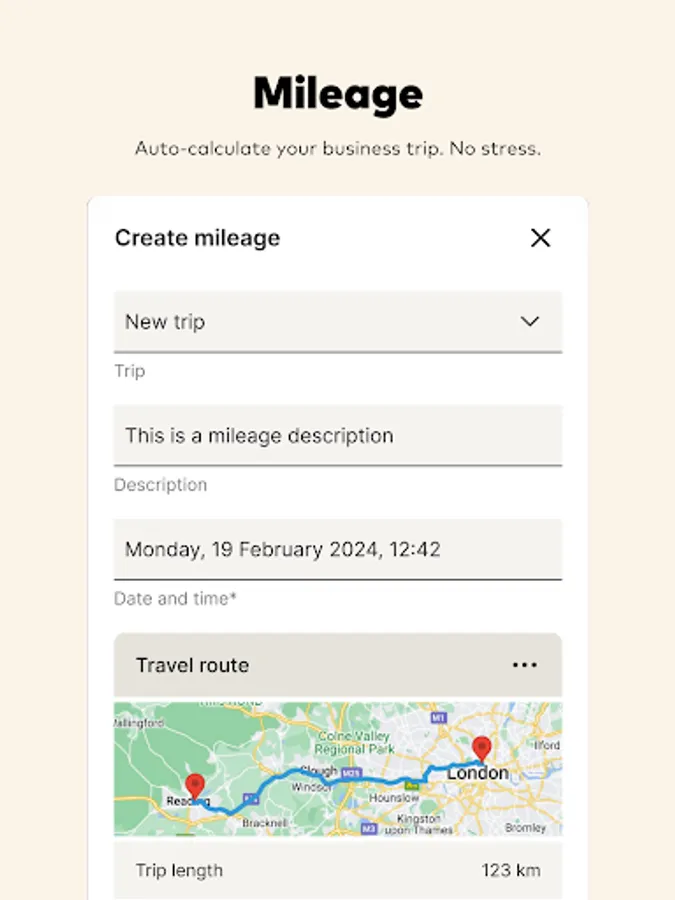The width and height of the screenshot is (675, 900).
Task: Expand the Trip selection chevron
Action: click(x=530, y=322)
